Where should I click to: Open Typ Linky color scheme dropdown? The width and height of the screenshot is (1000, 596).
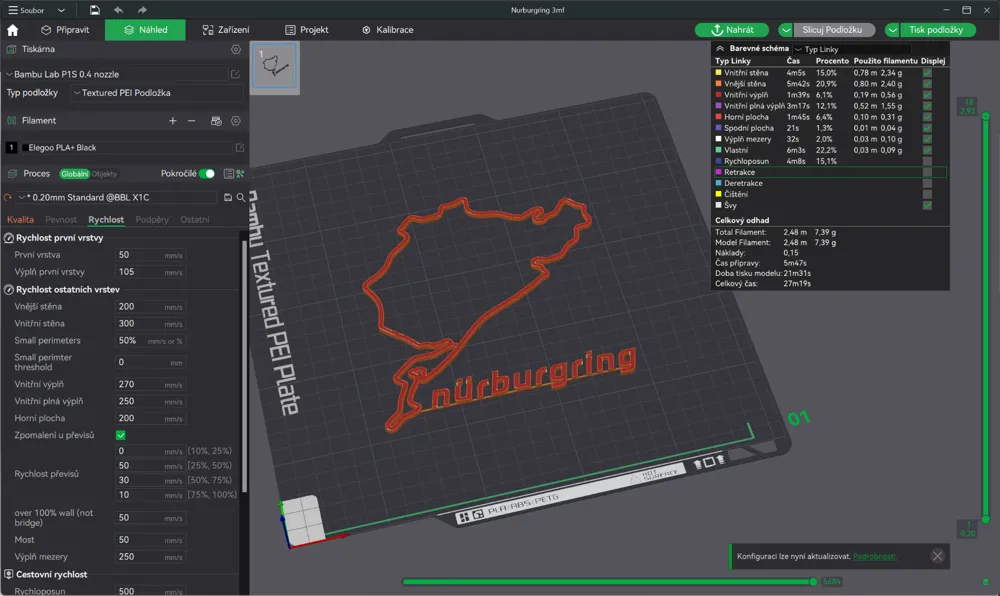(x=852, y=49)
